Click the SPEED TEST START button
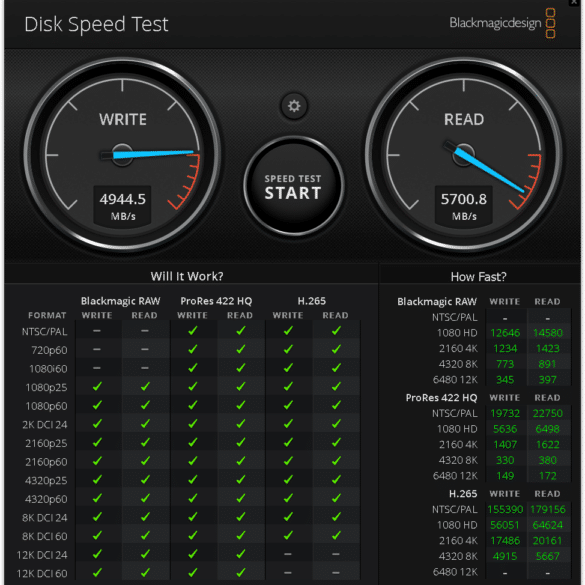The height and width of the screenshot is (585, 585). [x=293, y=186]
